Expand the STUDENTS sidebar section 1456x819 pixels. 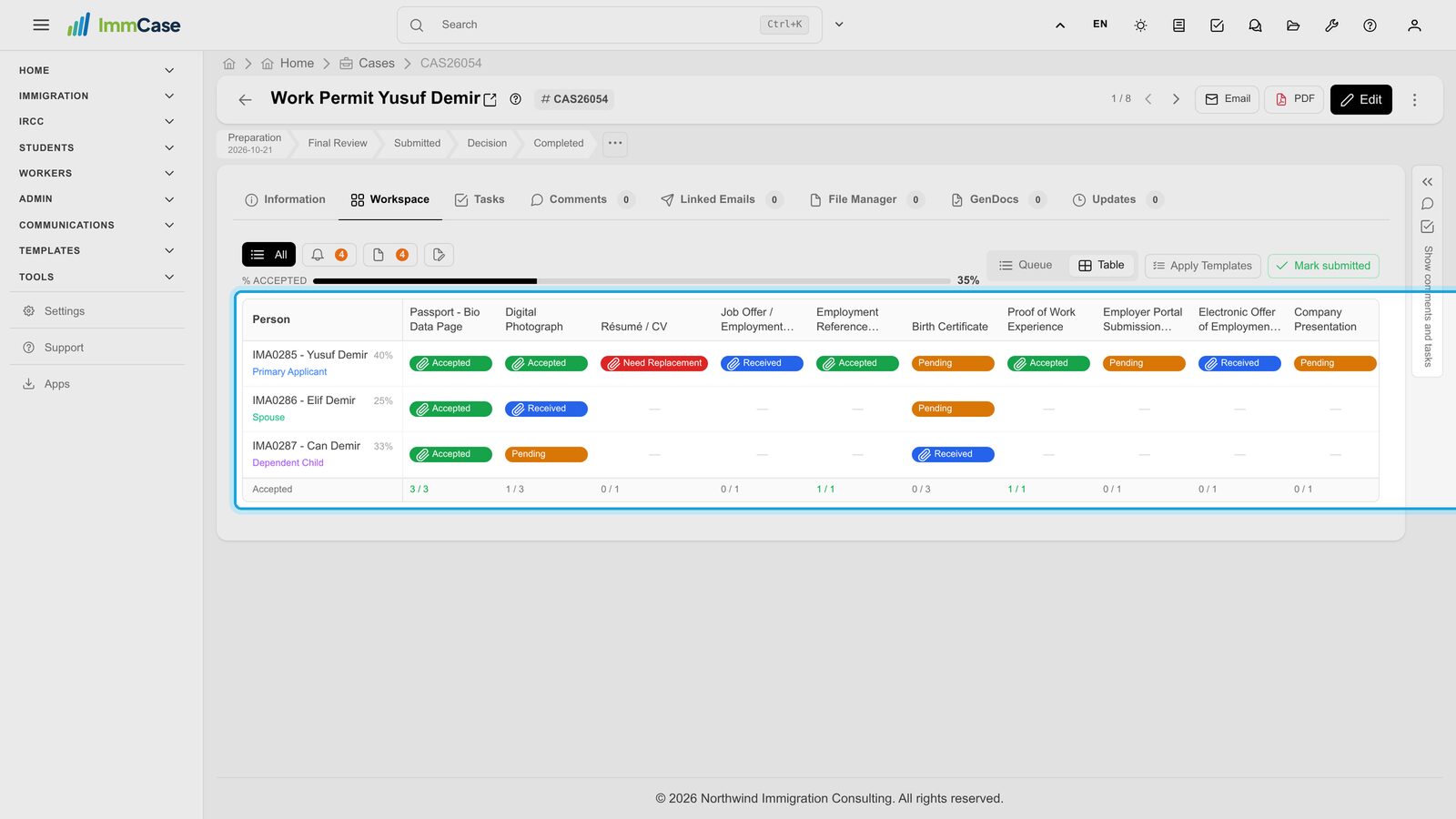96,147
